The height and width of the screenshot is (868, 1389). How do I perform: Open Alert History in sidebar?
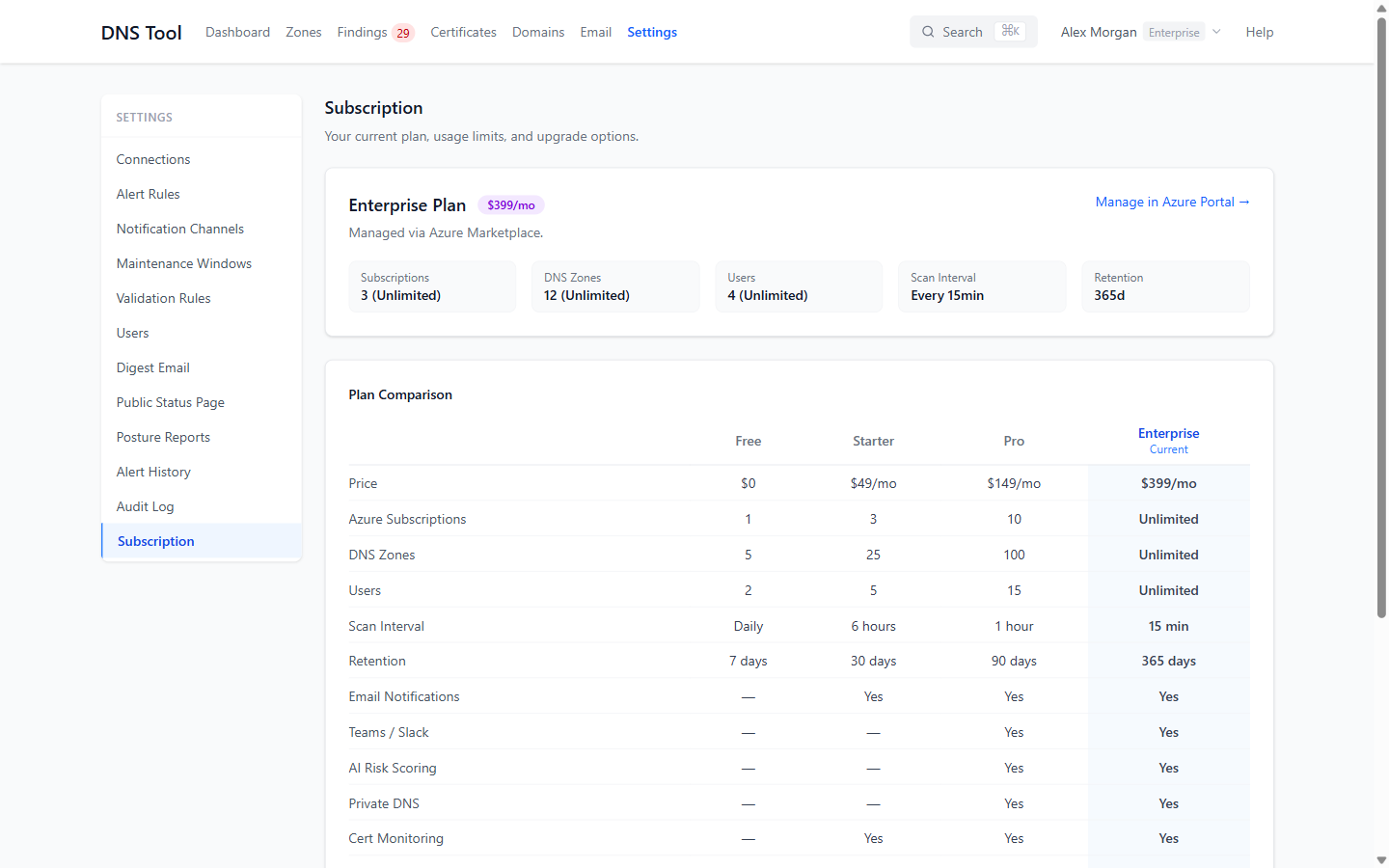(x=202, y=472)
